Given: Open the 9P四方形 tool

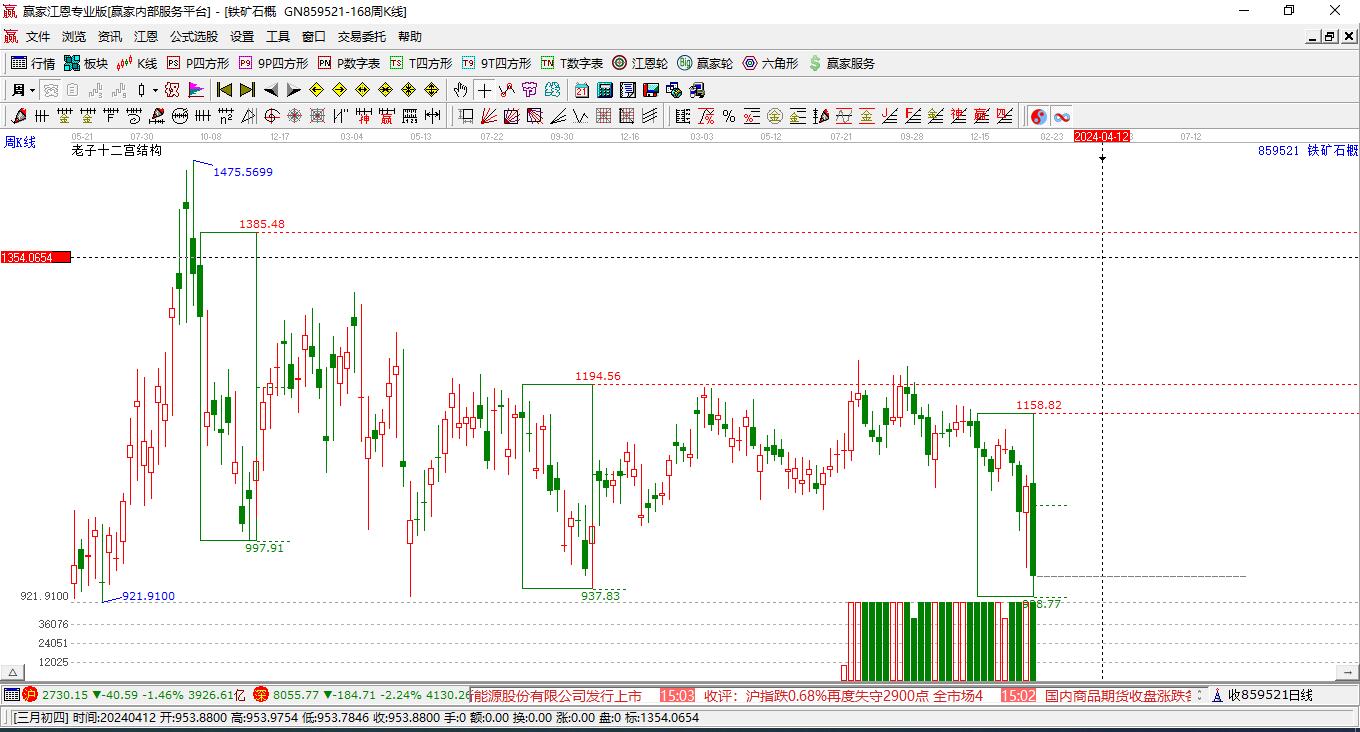Looking at the screenshot, I should (273, 63).
